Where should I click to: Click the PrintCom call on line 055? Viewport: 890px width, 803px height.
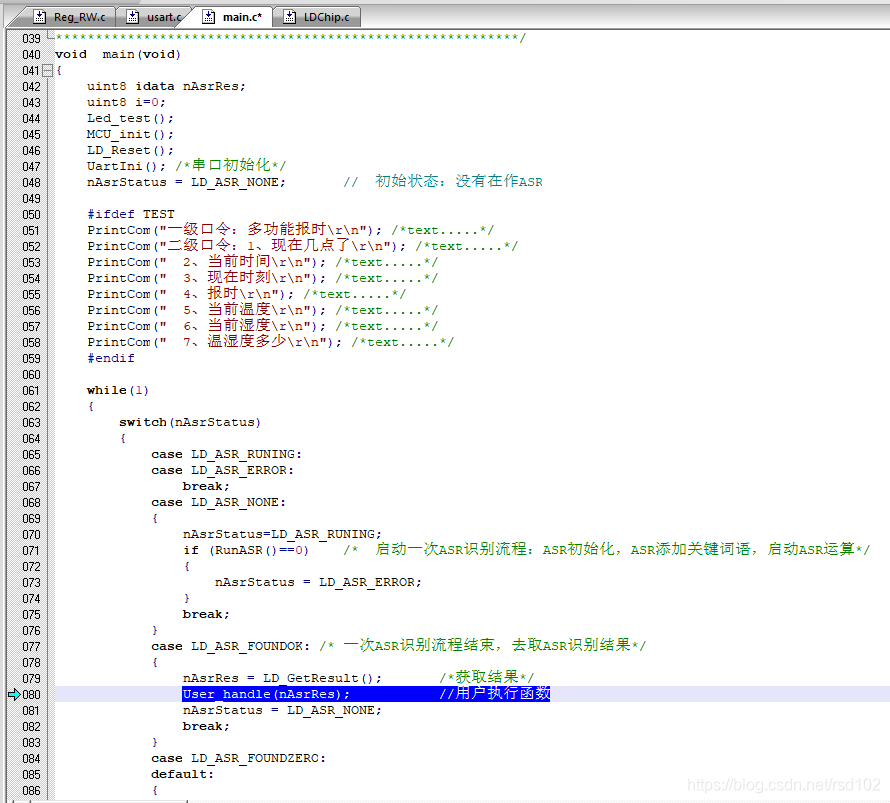190,294
